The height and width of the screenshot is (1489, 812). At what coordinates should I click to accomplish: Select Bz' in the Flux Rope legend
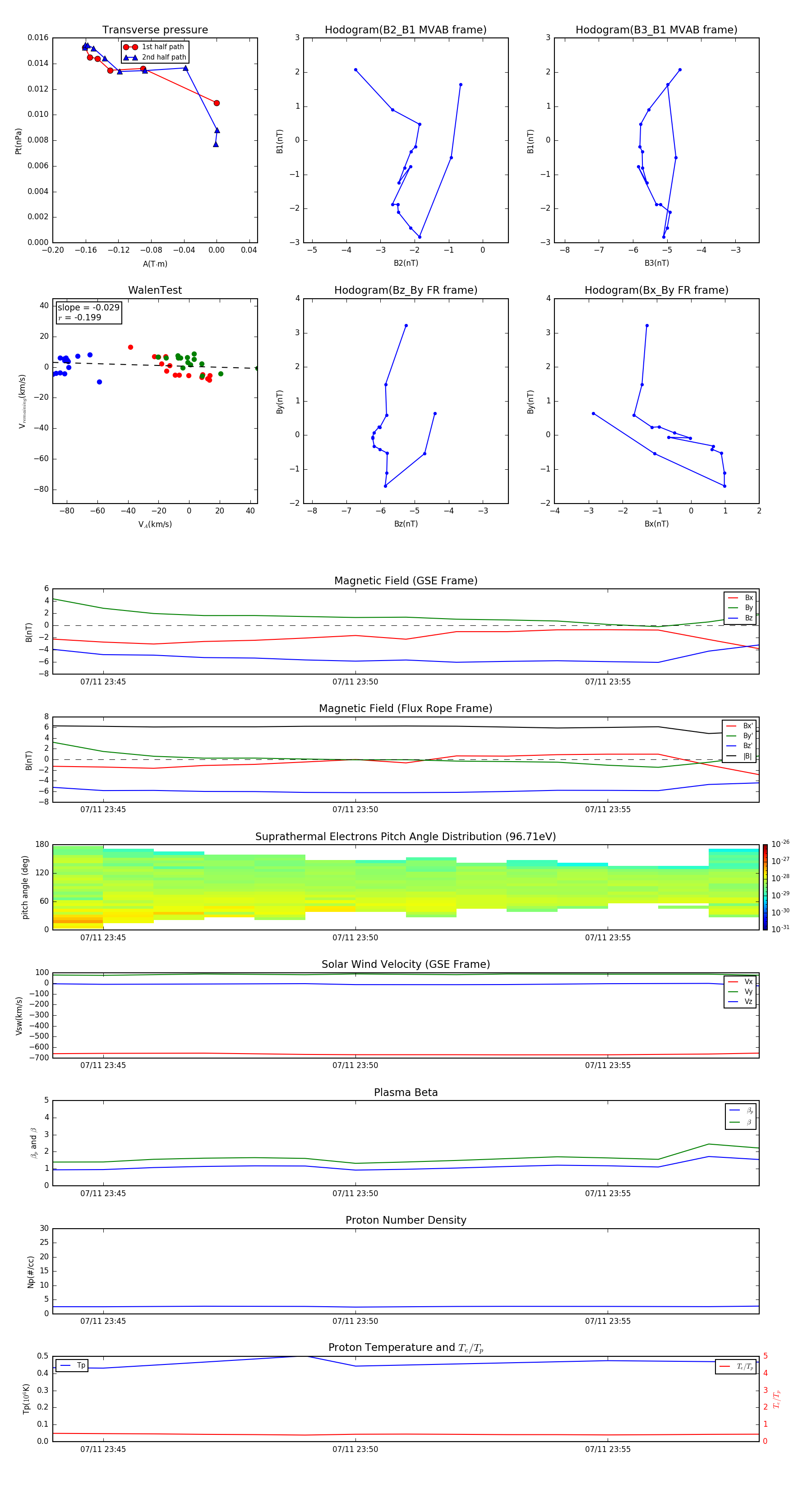[739, 746]
